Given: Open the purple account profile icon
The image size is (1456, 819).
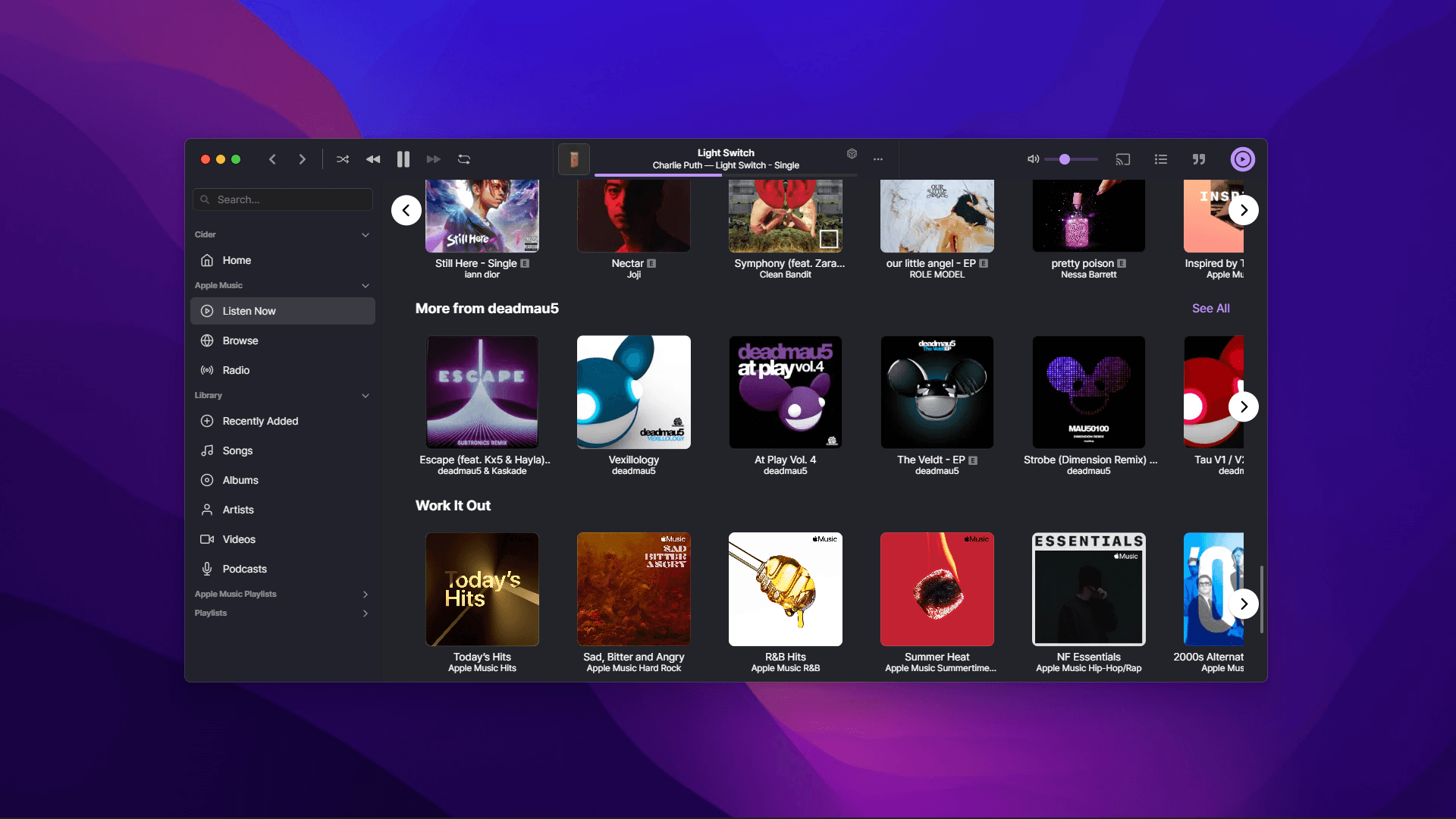Looking at the screenshot, I should click(x=1242, y=159).
